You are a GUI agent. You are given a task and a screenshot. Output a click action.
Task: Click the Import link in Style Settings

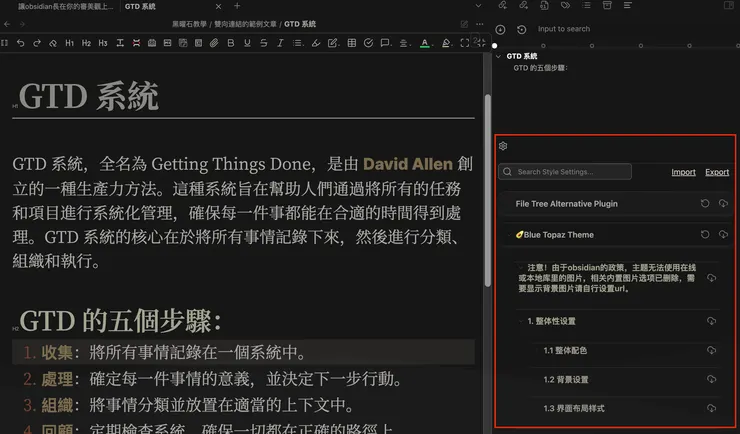click(683, 172)
